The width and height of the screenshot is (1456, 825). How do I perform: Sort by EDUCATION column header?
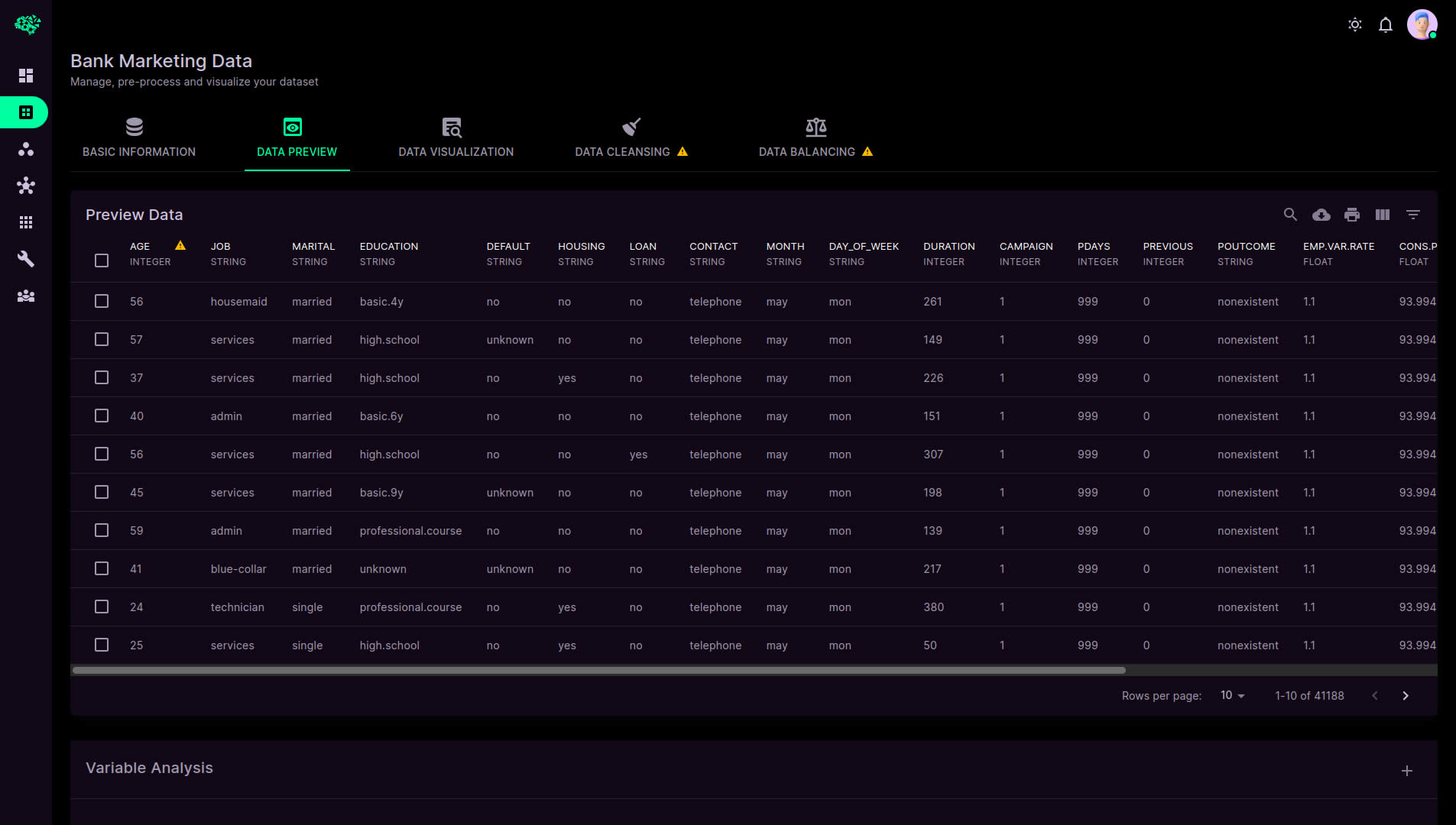pyautogui.click(x=389, y=246)
